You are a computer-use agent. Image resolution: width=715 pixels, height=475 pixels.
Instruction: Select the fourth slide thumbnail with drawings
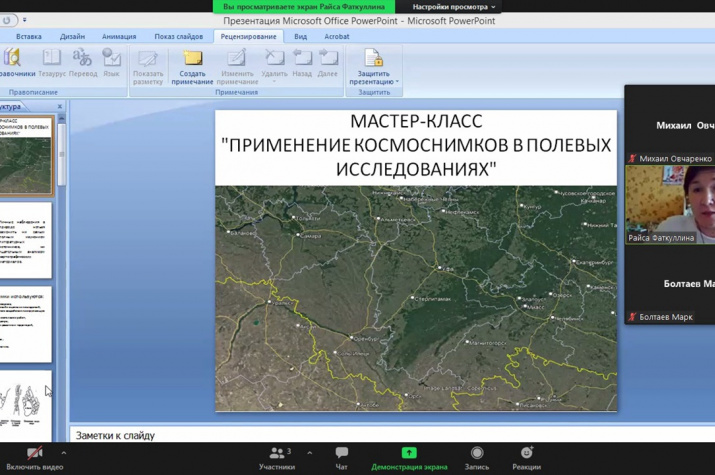(26, 406)
